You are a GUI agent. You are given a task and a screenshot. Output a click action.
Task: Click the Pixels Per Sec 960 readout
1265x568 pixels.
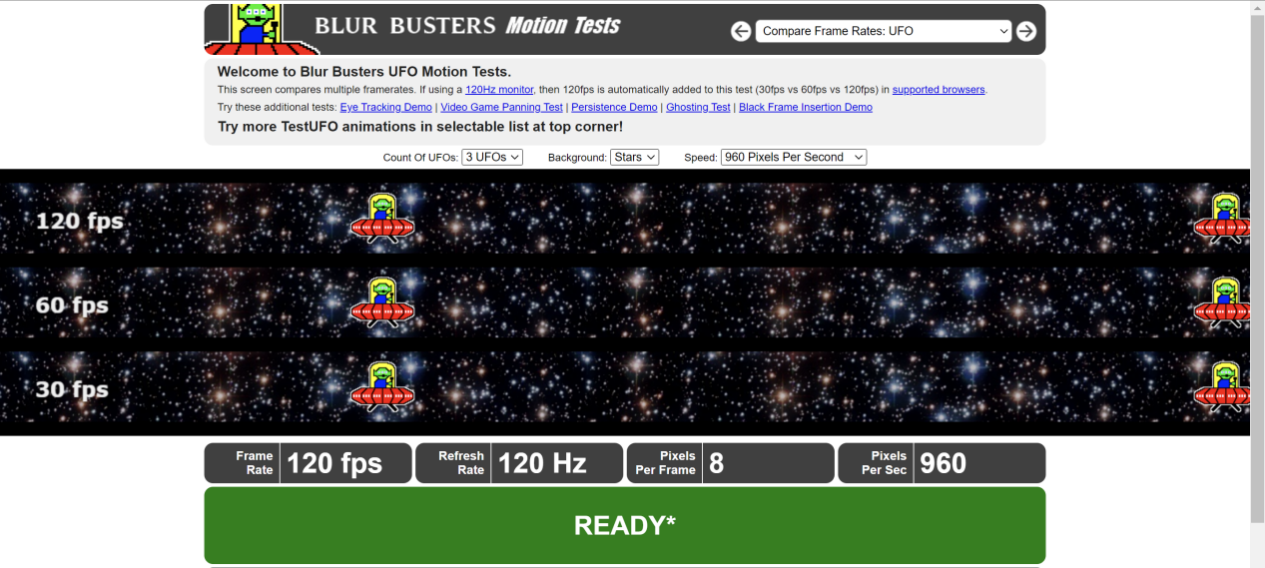941,463
